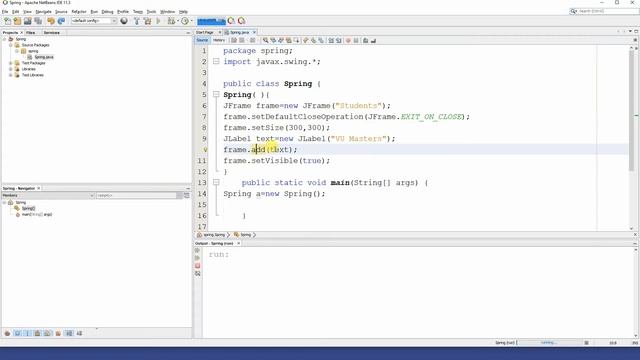Collapse the main method fold on line 13
Image resolution: width=640 pixels, height=360 pixels.
pos(216,182)
